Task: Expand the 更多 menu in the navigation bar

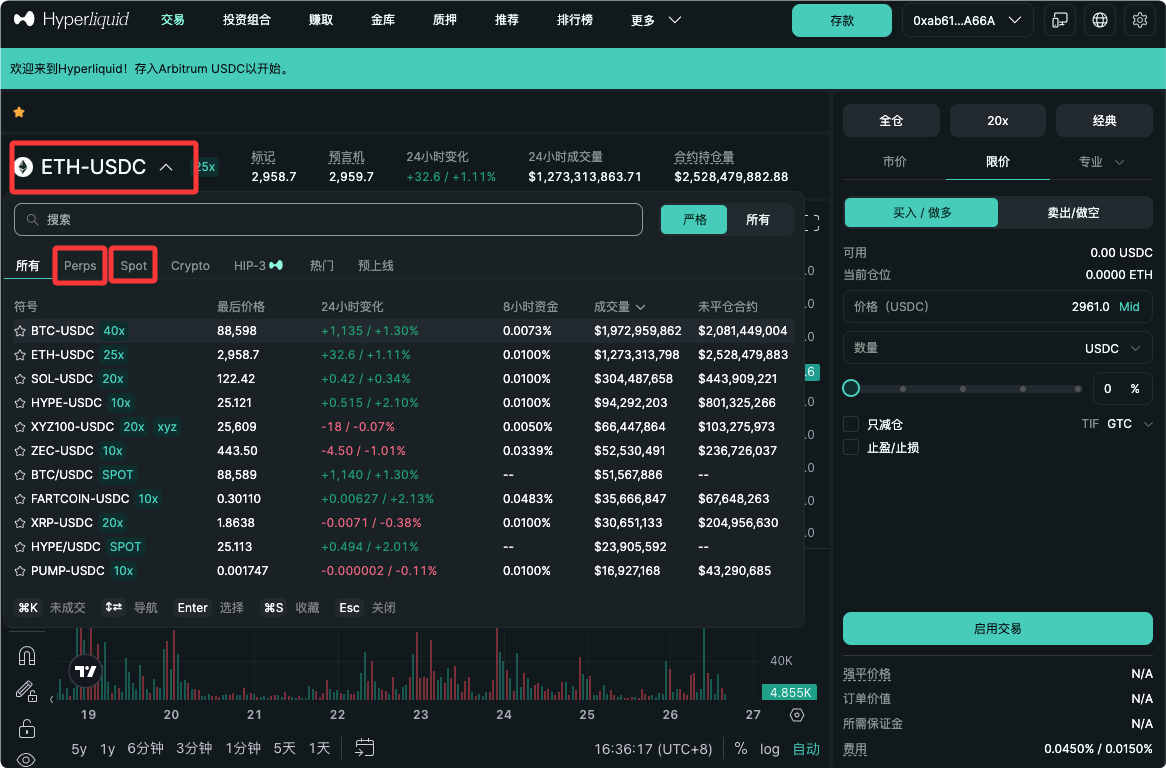Action: [655, 19]
